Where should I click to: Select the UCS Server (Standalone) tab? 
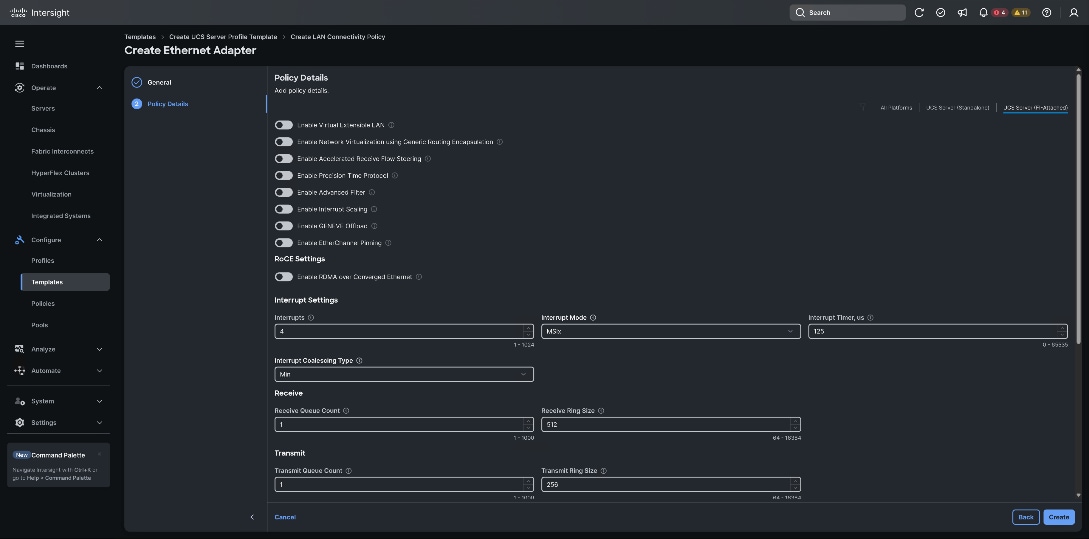coord(958,108)
